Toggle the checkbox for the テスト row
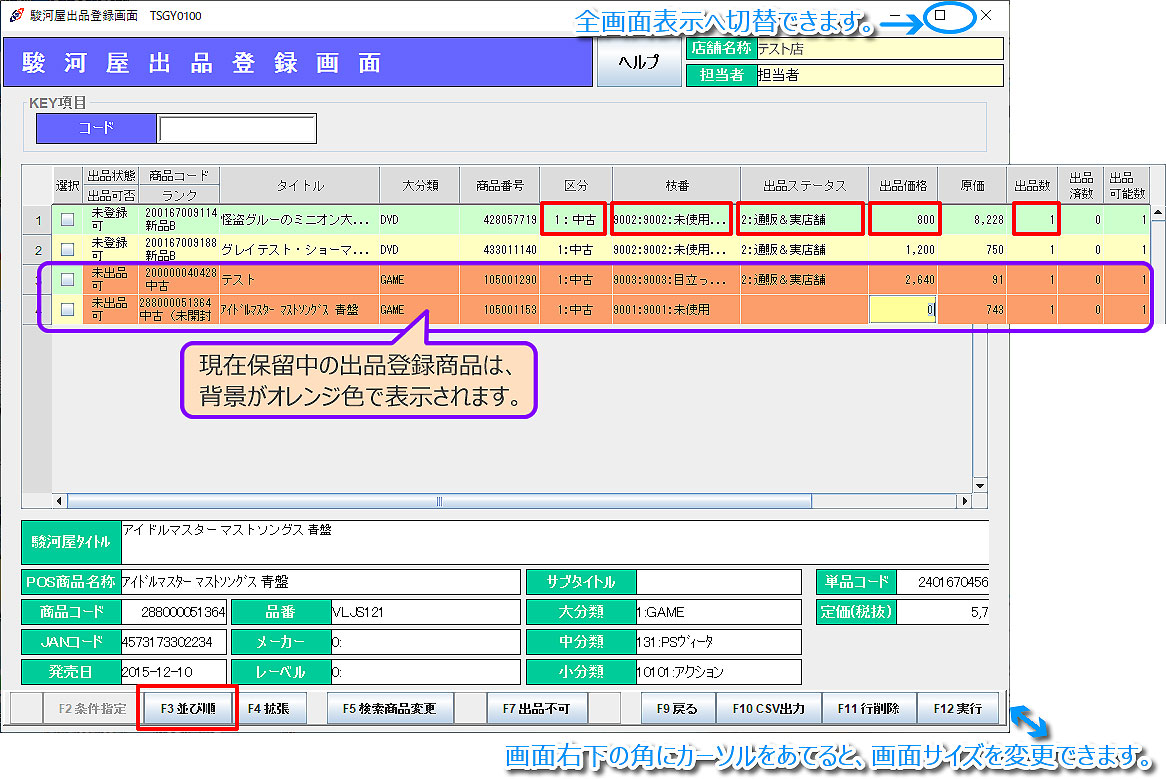1166x779 pixels. (x=67, y=280)
